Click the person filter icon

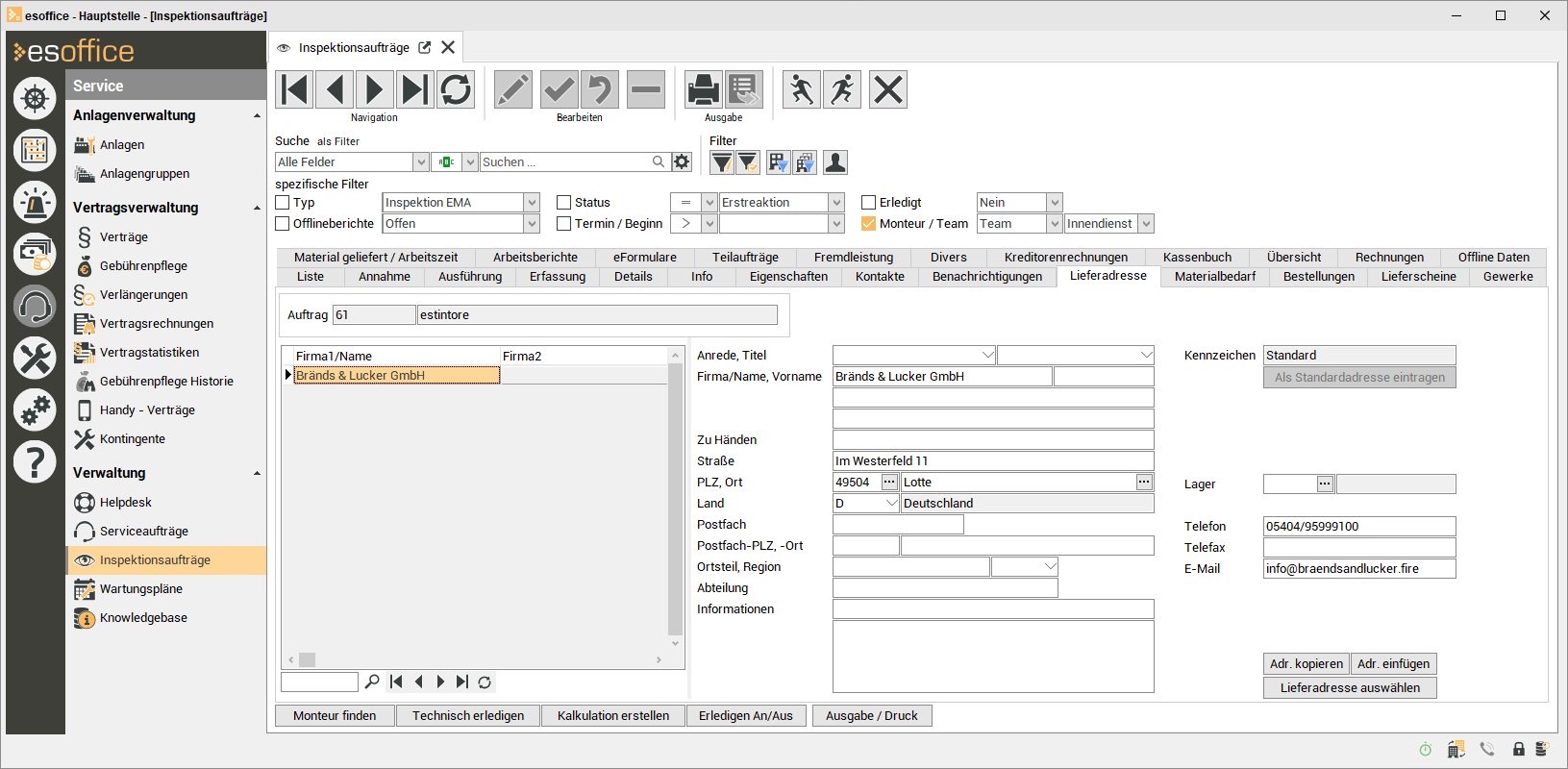coord(835,162)
